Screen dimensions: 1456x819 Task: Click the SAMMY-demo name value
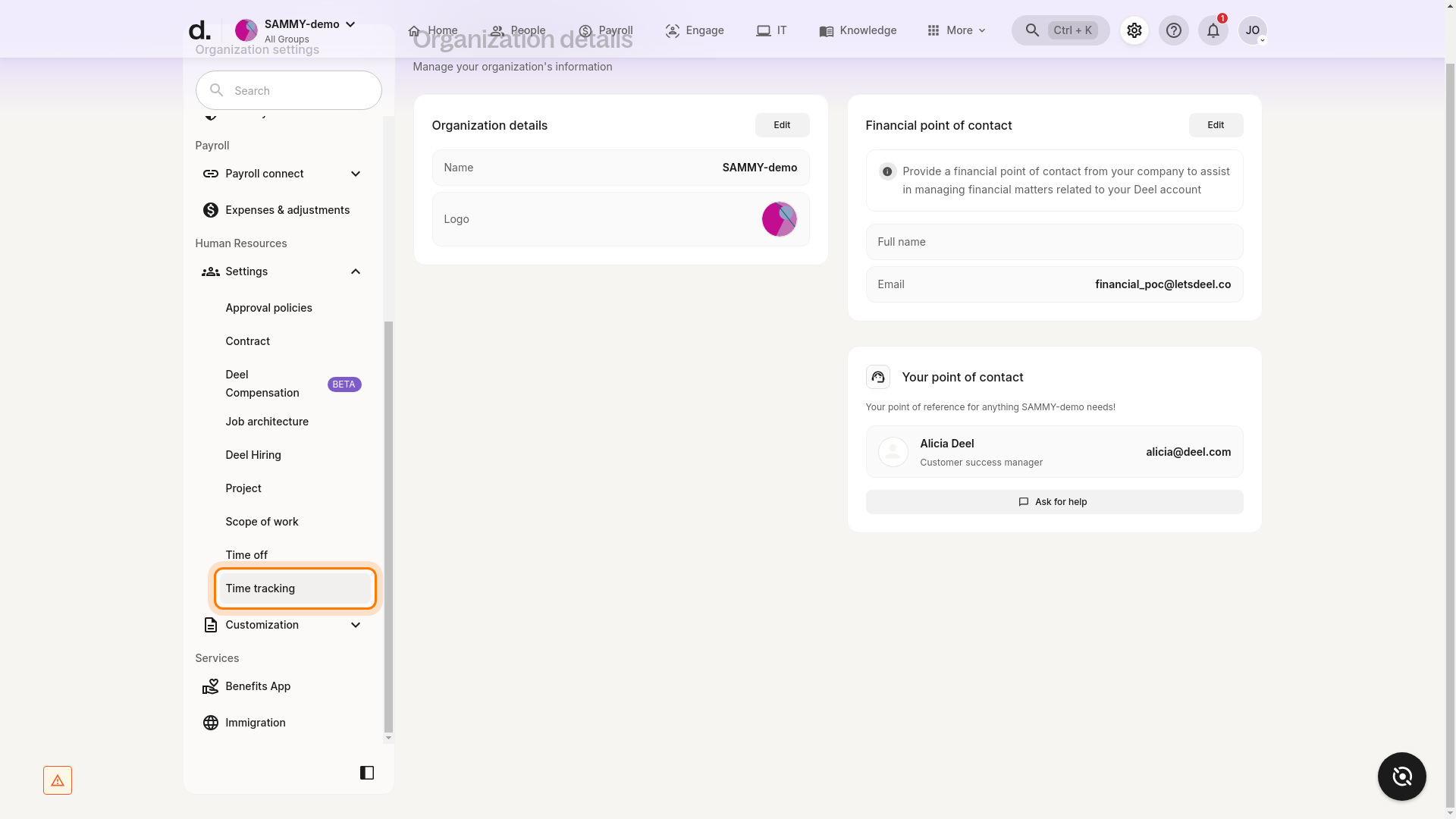[x=759, y=168]
